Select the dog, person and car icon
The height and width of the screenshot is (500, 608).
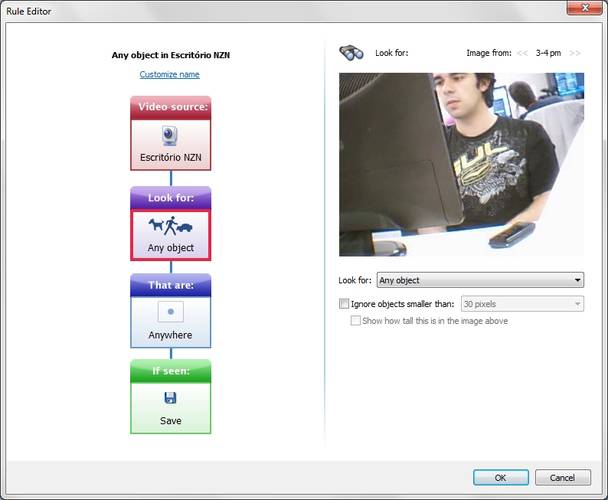tap(170, 226)
